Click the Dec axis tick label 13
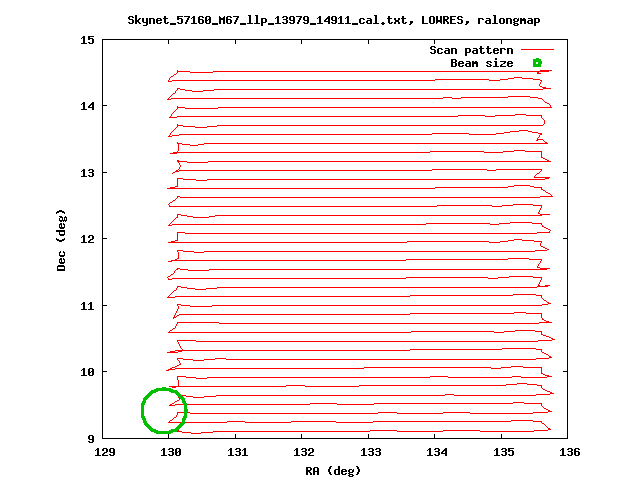This screenshot has width=640, height=480. tap(87, 173)
